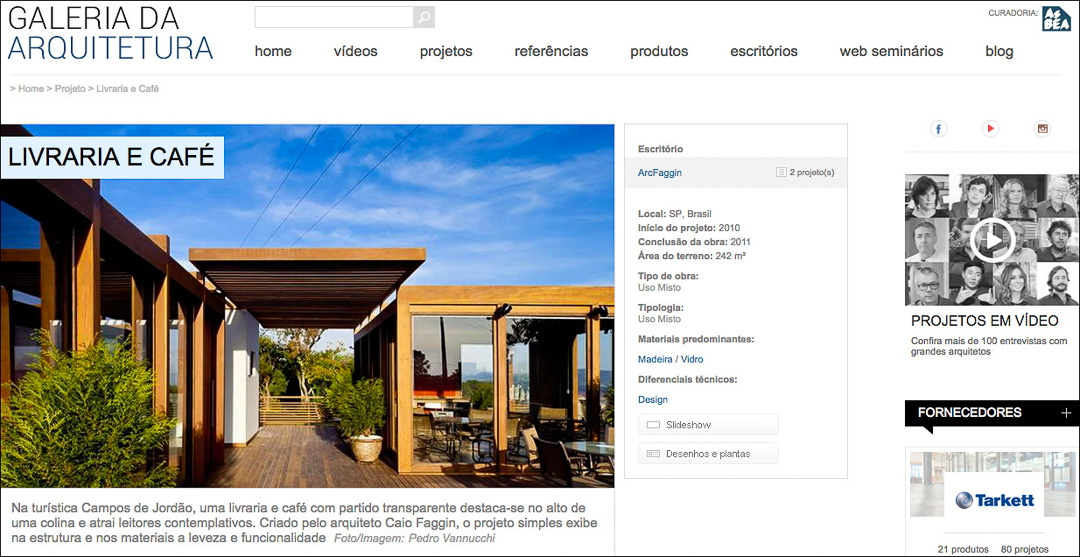The height and width of the screenshot is (557, 1080).
Task: Open Desenhos e plantas button
Action: point(708,454)
